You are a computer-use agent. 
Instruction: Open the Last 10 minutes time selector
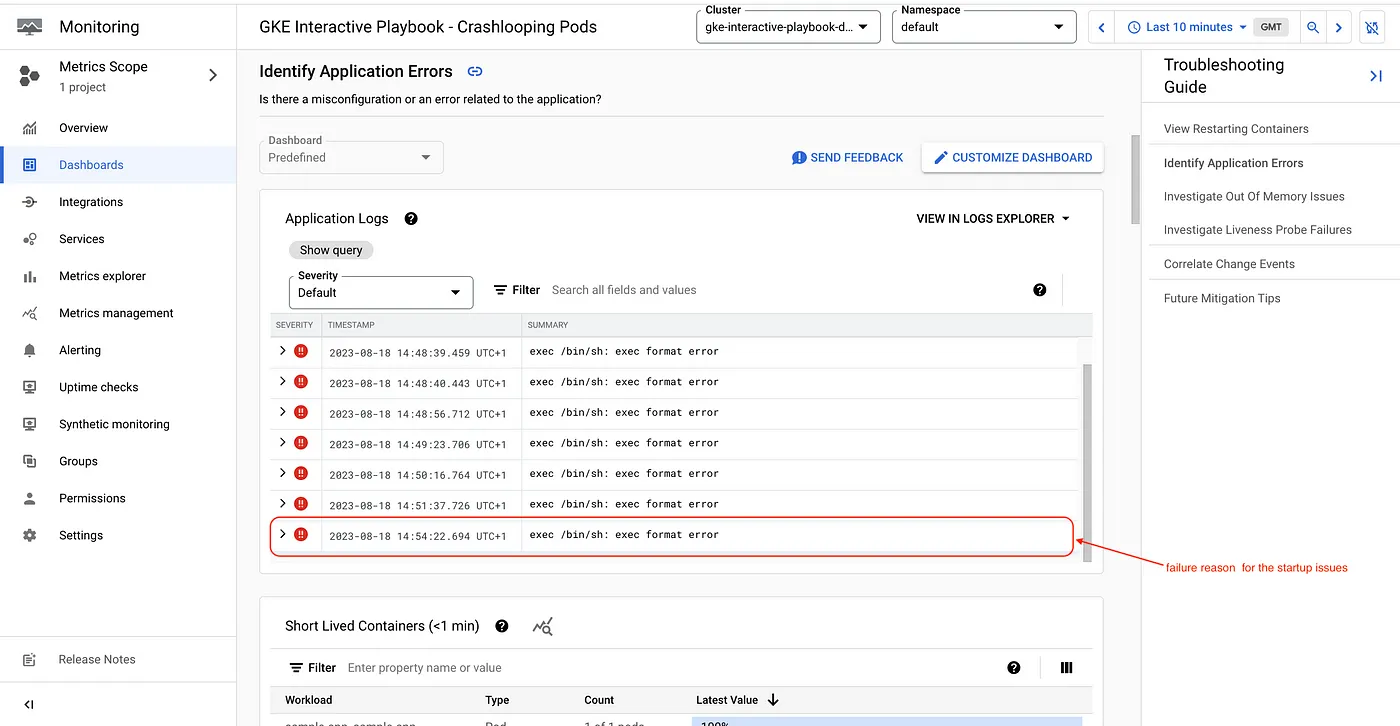1186,27
